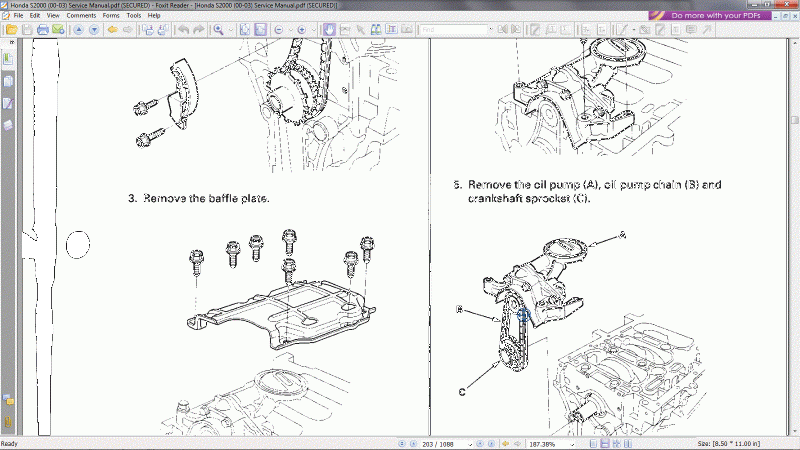800x450 pixels.
Task: Click the horizontal scrollbar below the document
Action: pyautogui.click(x=400, y=435)
